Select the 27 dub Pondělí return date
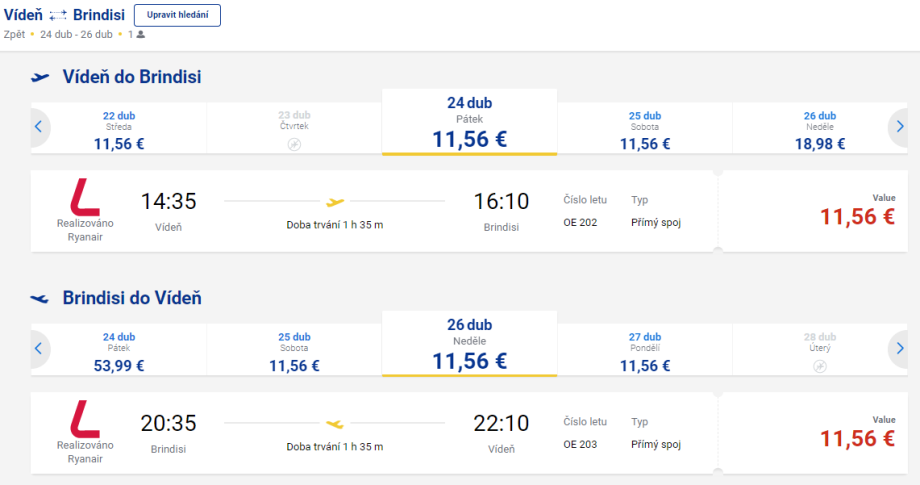 (645, 352)
